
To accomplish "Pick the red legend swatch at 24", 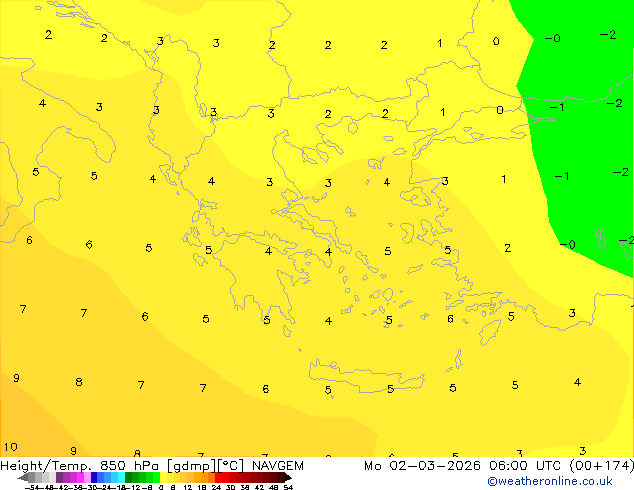I will tap(218, 477).
